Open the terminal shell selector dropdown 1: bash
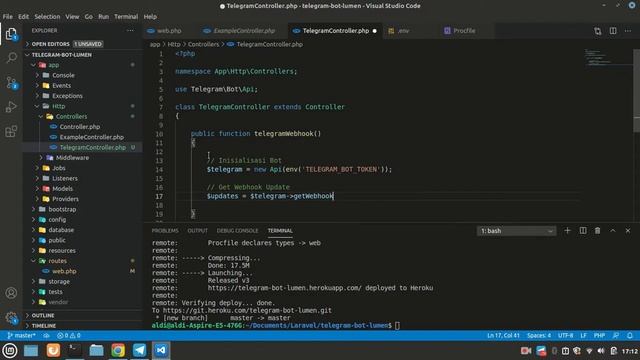The width and height of the screenshot is (640, 360). point(516,231)
